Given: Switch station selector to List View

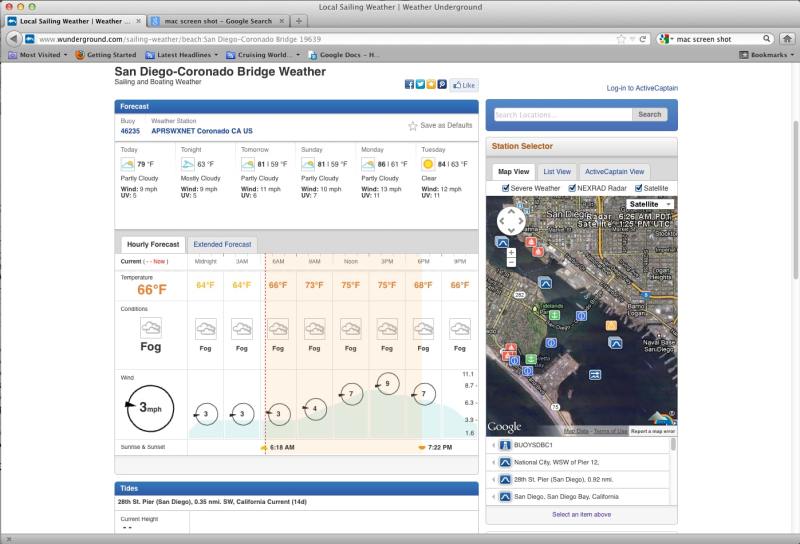Looking at the screenshot, I should click(x=557, y=172).
